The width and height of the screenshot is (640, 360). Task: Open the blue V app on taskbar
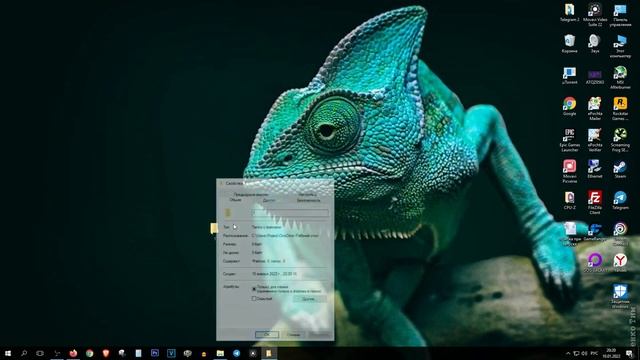(x=171, y=353)
